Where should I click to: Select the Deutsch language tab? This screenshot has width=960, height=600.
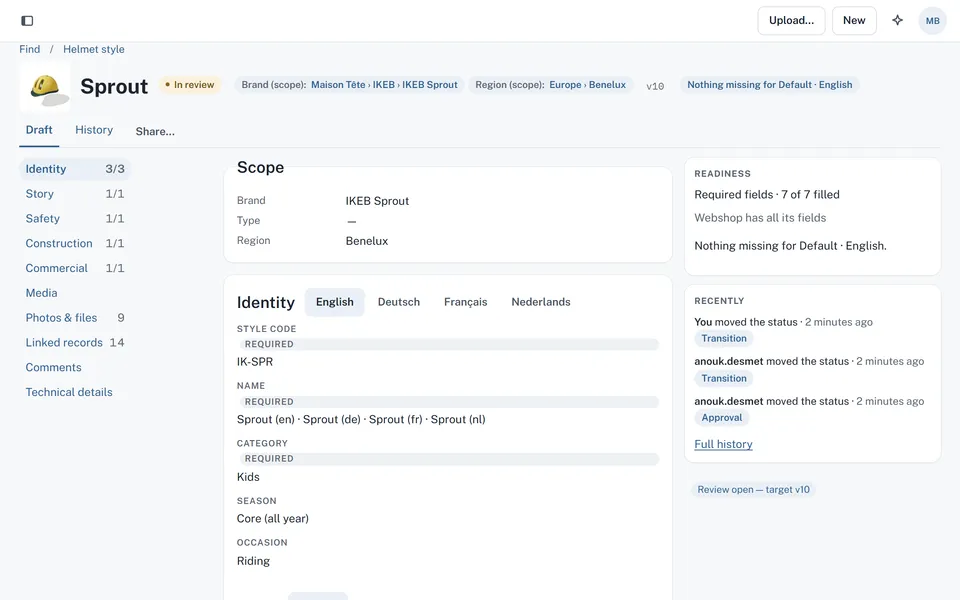tap(399, 302)
